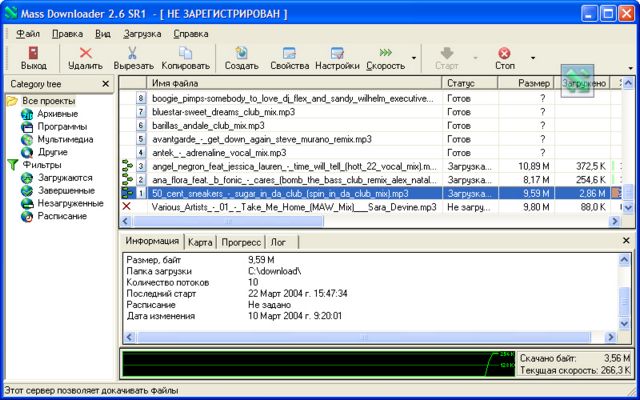The image size is (640, 400).
Task: Open the Файл menu
Action: point(28,34)
